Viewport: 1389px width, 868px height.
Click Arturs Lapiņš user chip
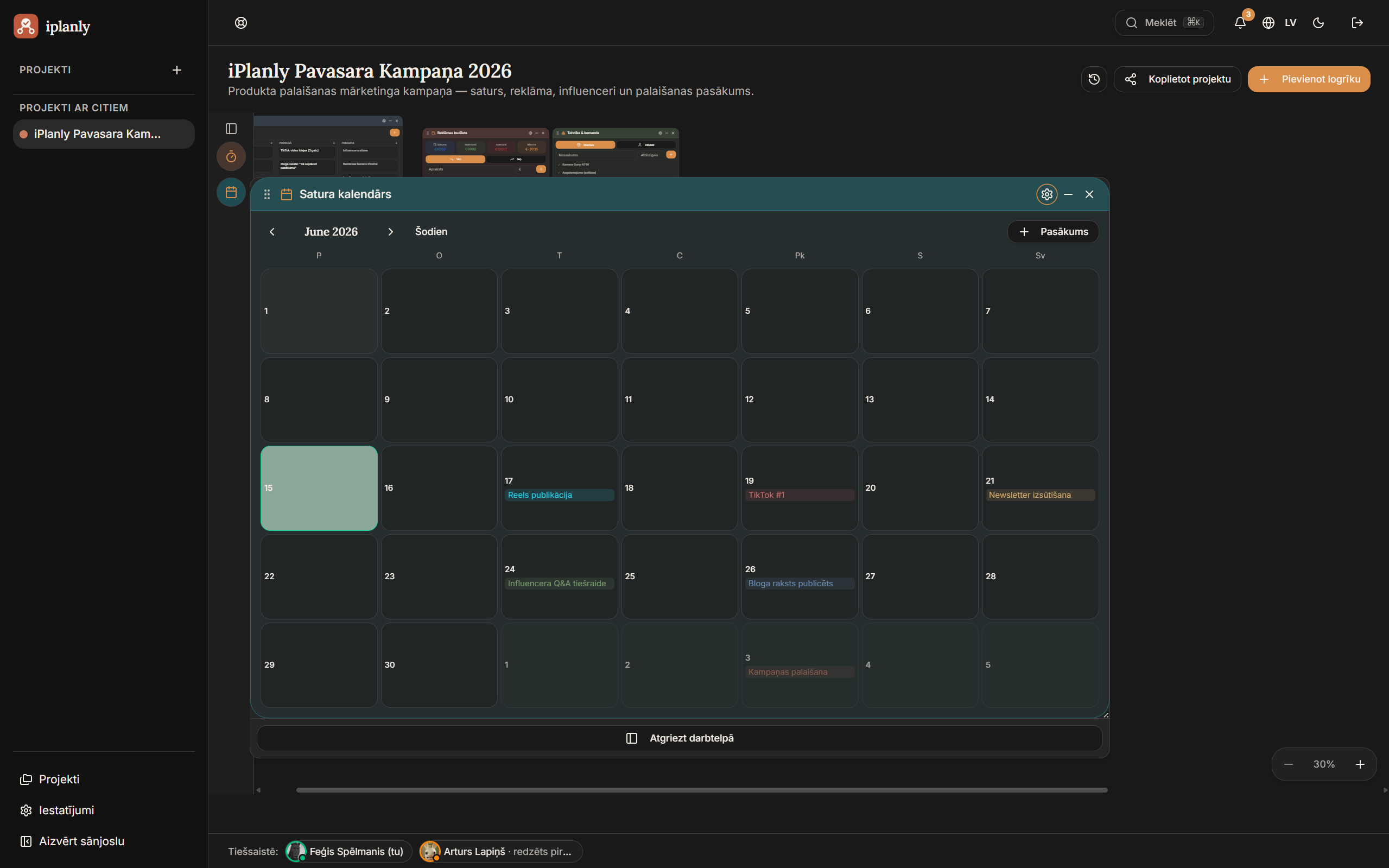(x=500, y=851)
